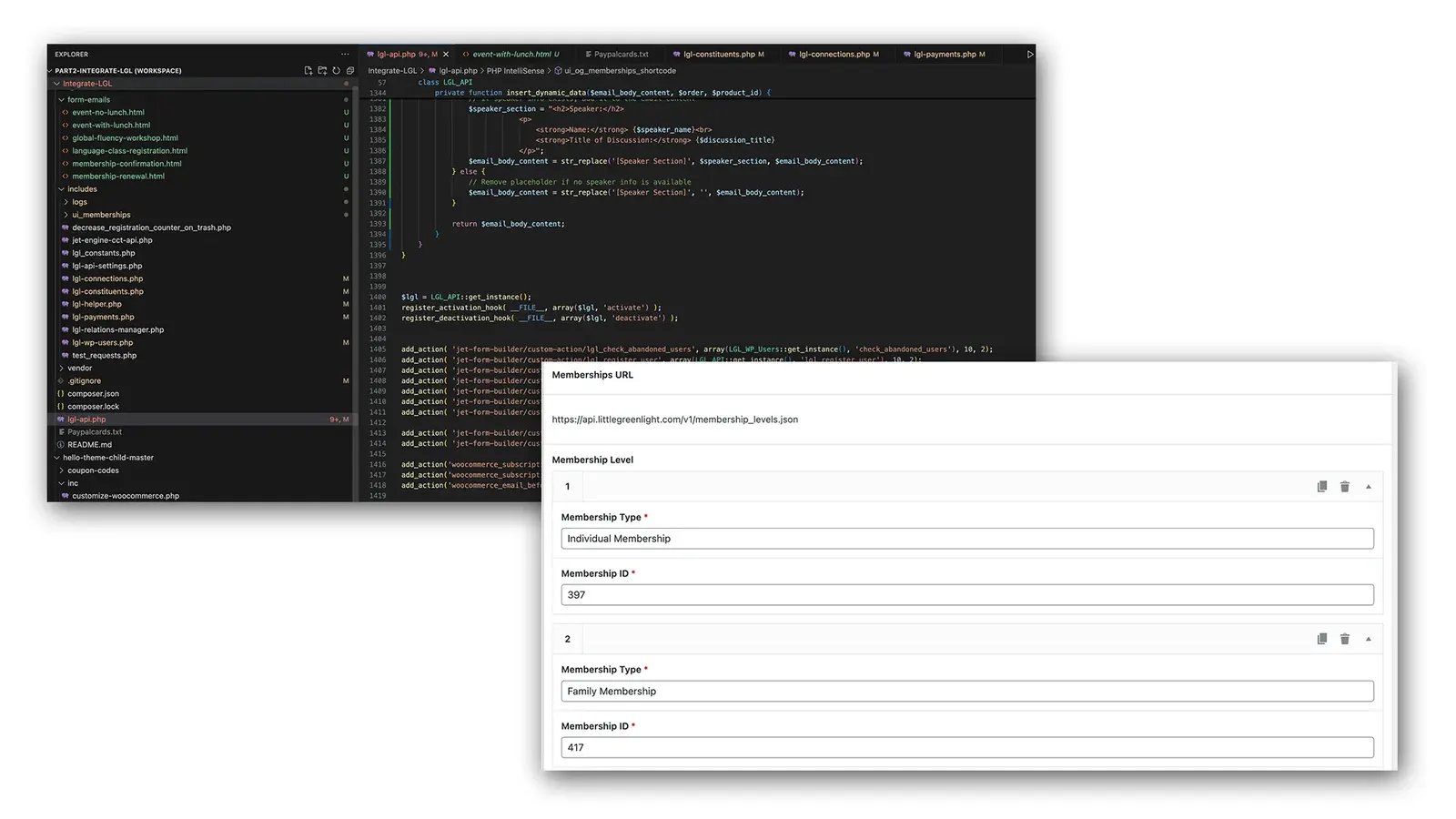Collapse membership level 2 panel
Image resolution: width=1456 pixels, height=819 pixels.
[x=1368, y=639]
